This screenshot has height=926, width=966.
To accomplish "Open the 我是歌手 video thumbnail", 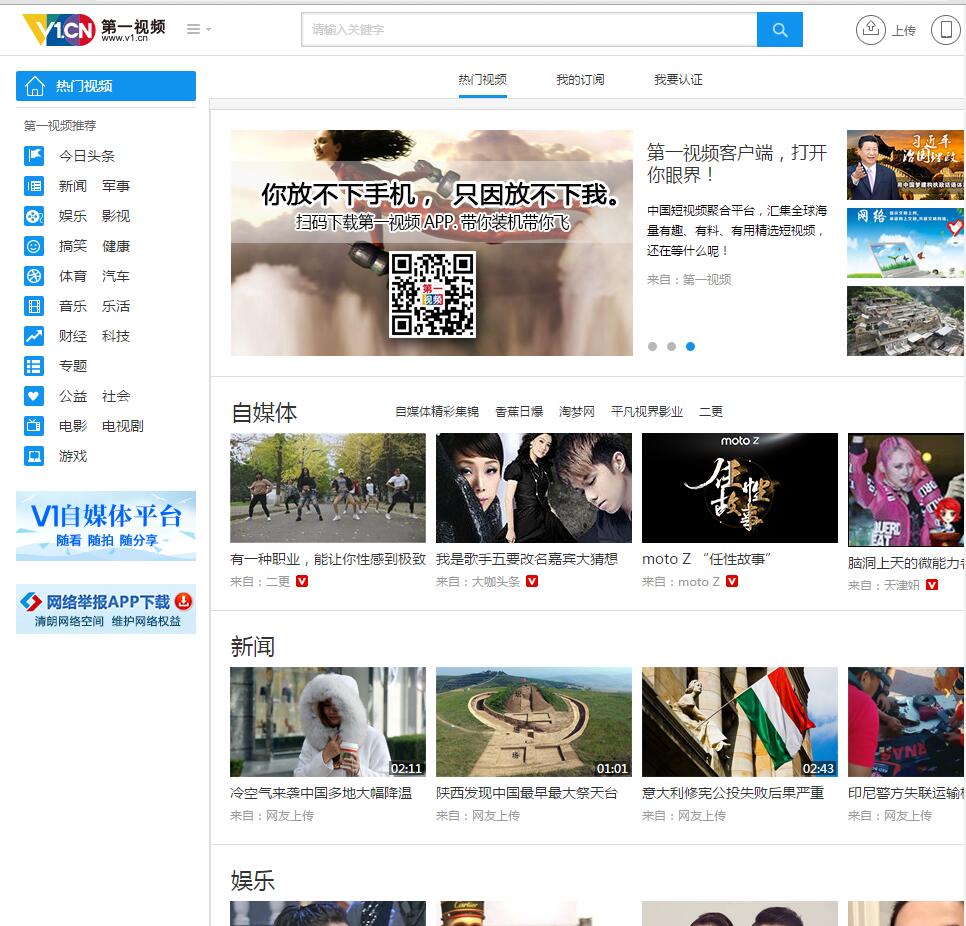I will click(534, 488).
